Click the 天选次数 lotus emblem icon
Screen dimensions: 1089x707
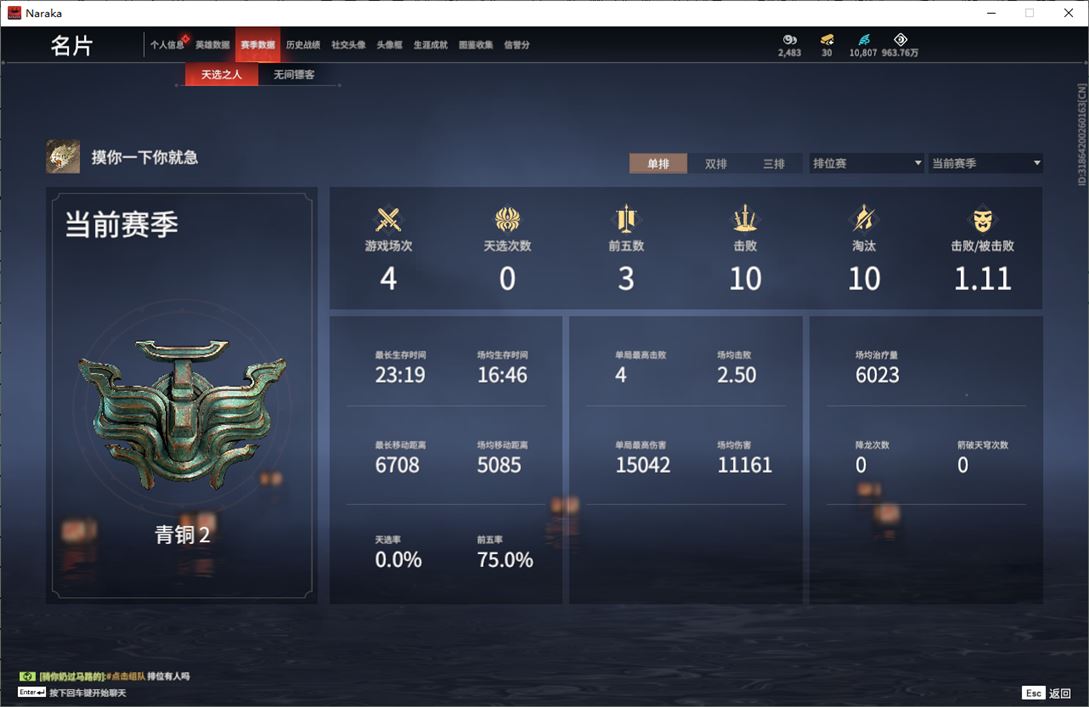click(x=507, y=219)
